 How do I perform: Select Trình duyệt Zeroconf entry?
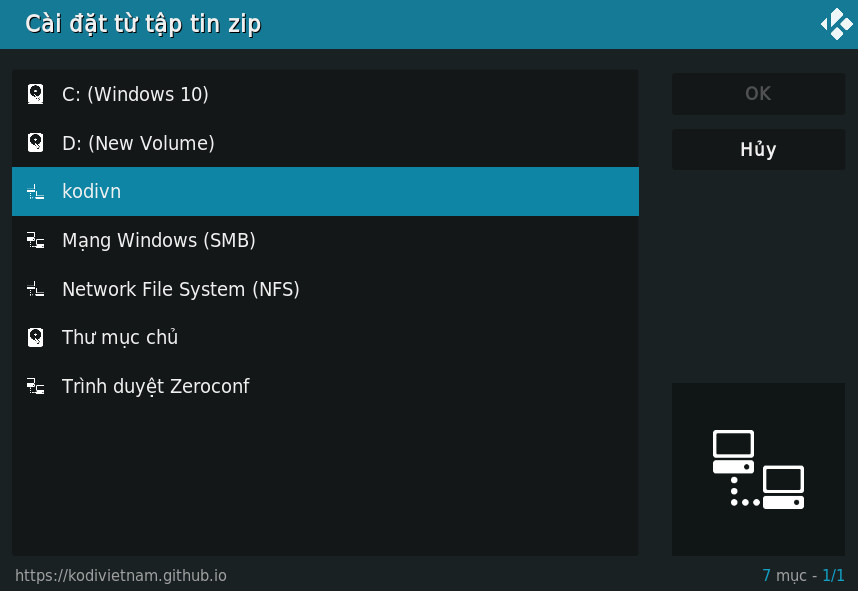click(155, 386)
